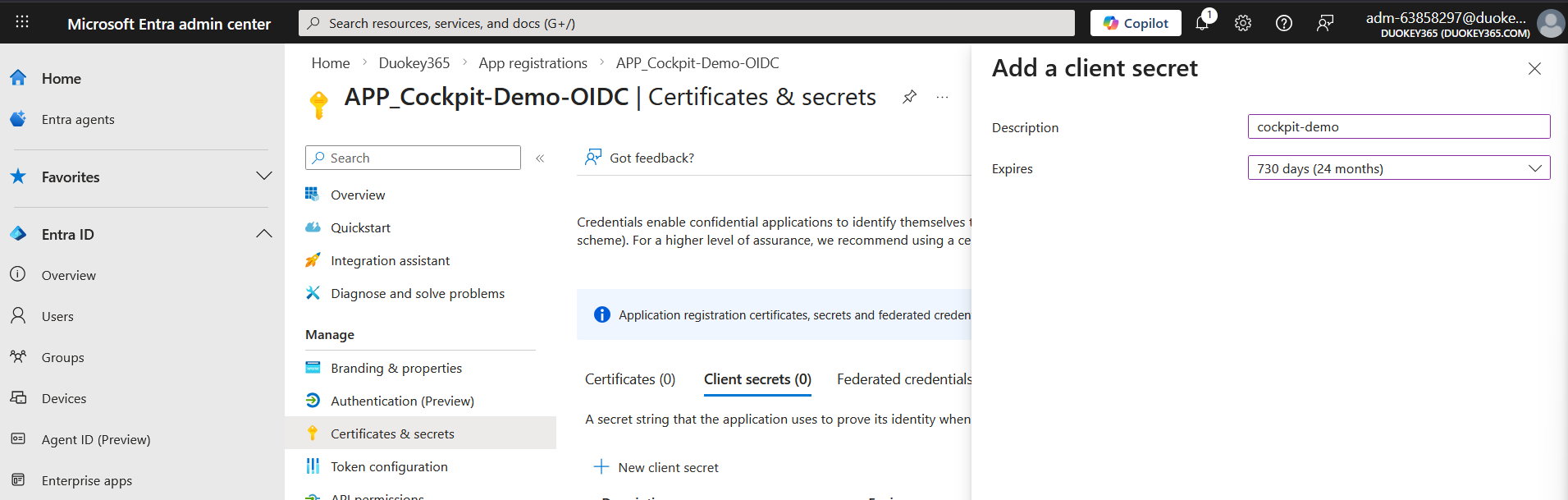Click the info icon in the banner
Screen dimensions: 1568x500
(x=602, y=314)
